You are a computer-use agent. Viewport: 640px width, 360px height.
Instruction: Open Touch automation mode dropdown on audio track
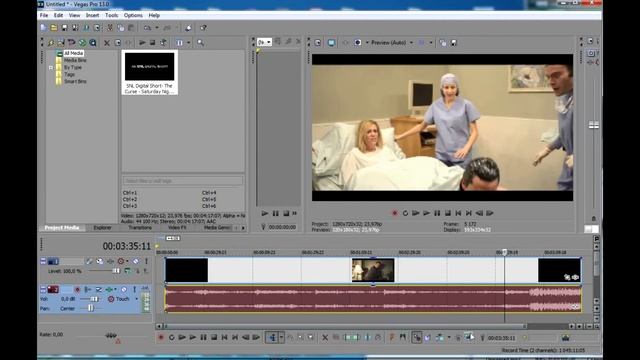[x=137, y=299]
